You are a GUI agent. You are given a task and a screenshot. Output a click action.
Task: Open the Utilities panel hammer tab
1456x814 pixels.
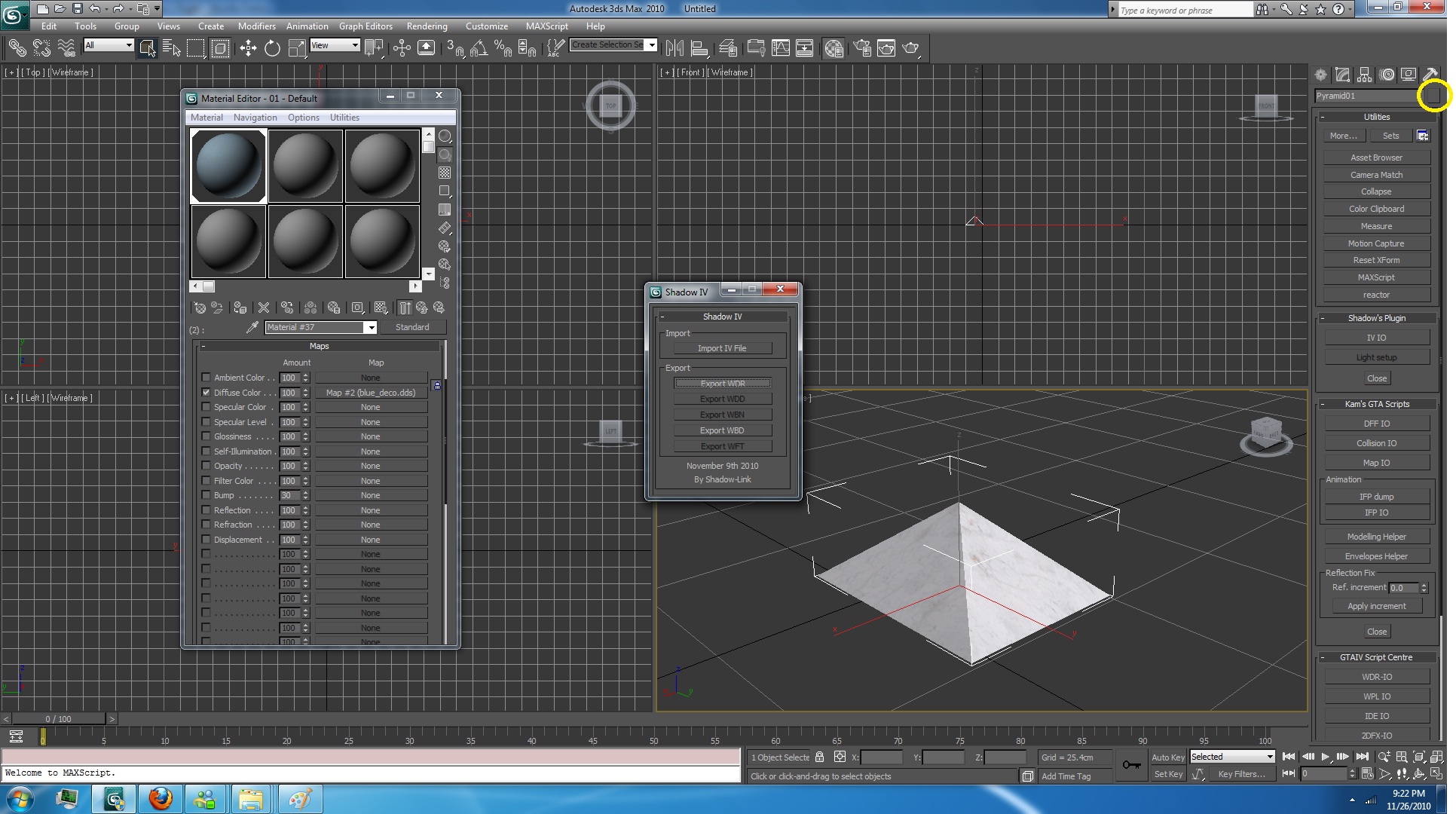(x=1430, y=75)
